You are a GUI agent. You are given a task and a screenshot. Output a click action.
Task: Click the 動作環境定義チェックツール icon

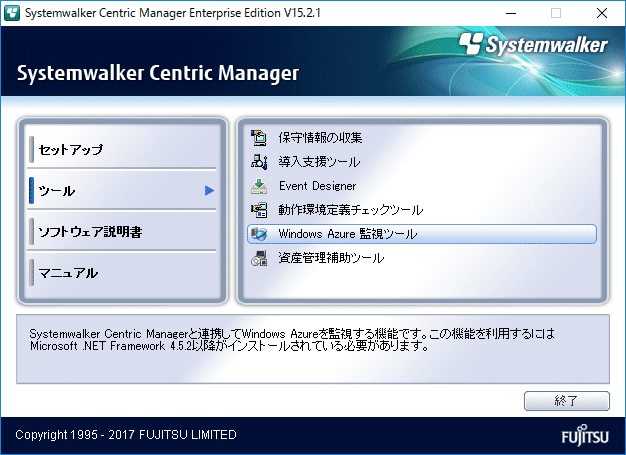[259, 210]
